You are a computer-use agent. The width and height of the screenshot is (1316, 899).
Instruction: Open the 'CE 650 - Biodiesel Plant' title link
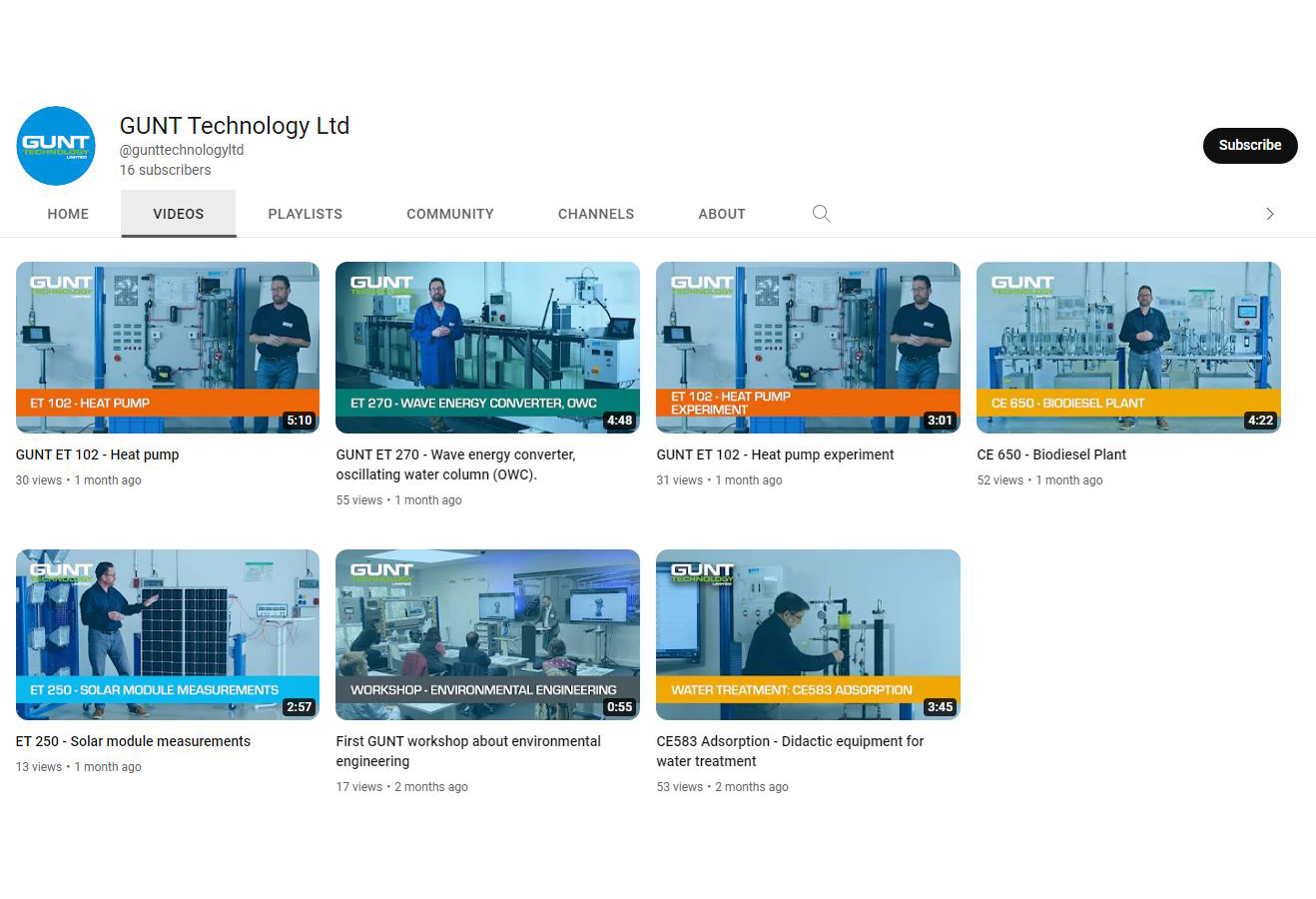click(x=1051, y=454)
